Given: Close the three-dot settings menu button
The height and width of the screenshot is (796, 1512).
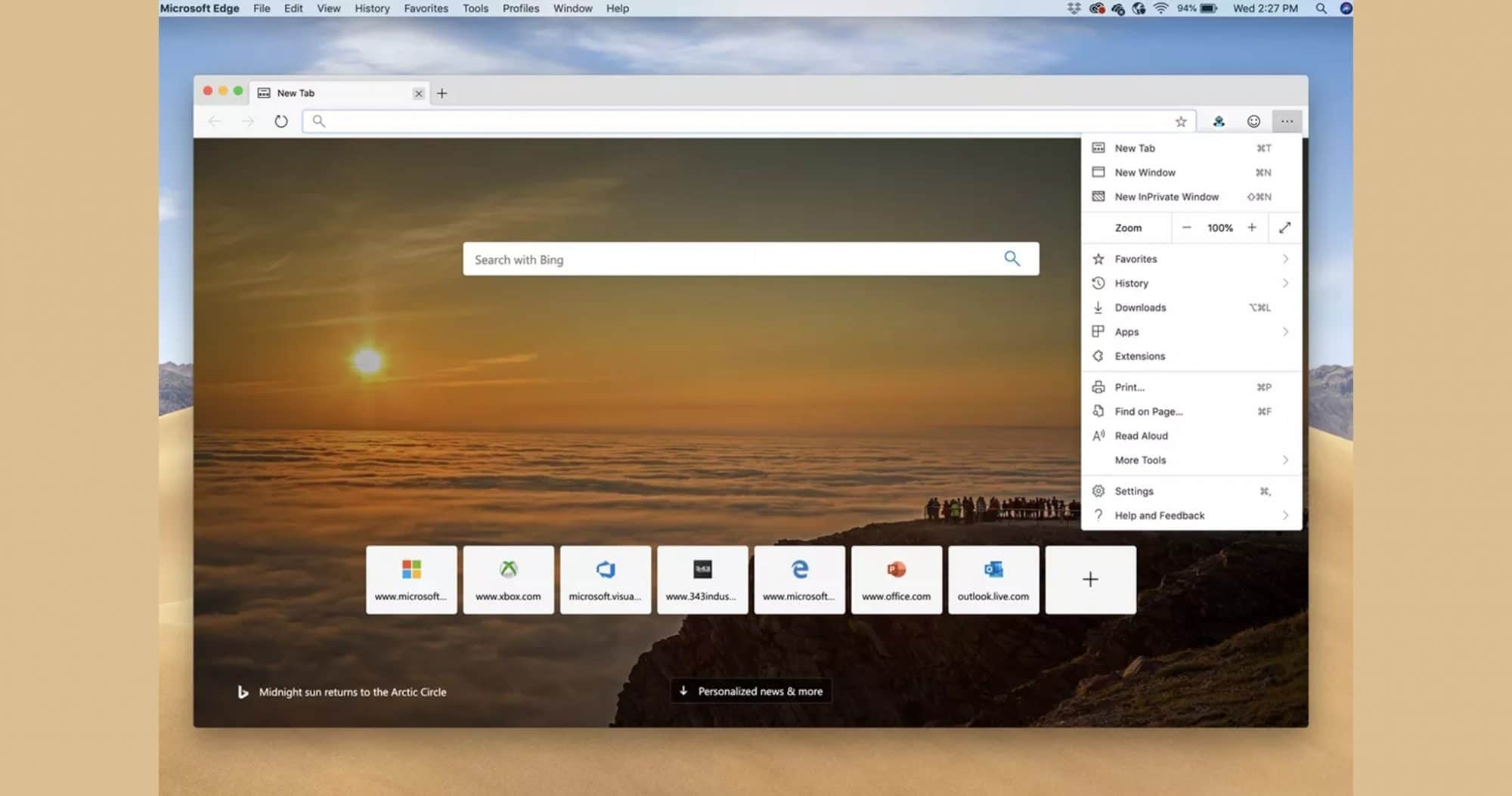Looking at the screenshot, I should [x=1287, y=121].
